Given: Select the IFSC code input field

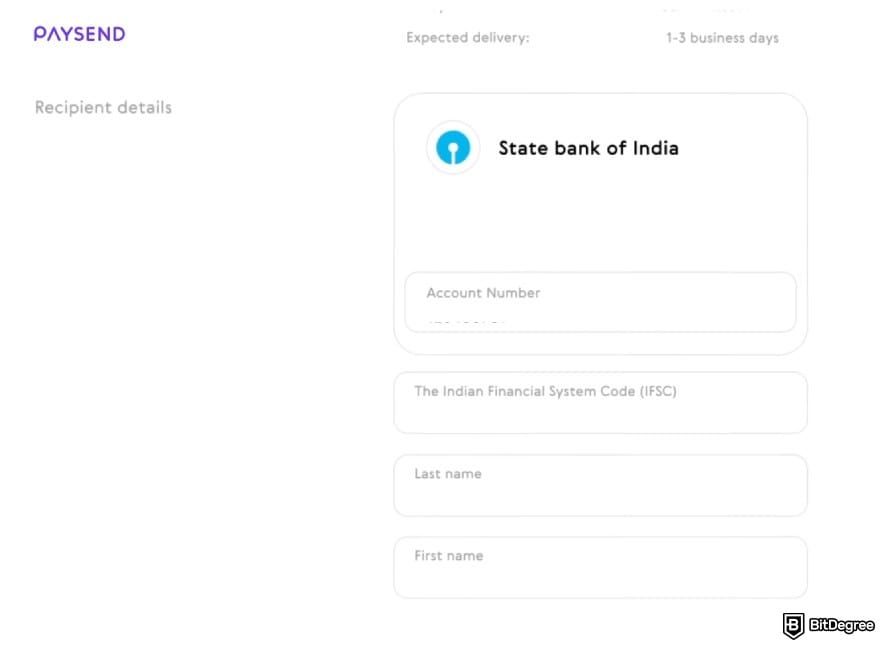Looking at the screenshot, I should [600, 402].
